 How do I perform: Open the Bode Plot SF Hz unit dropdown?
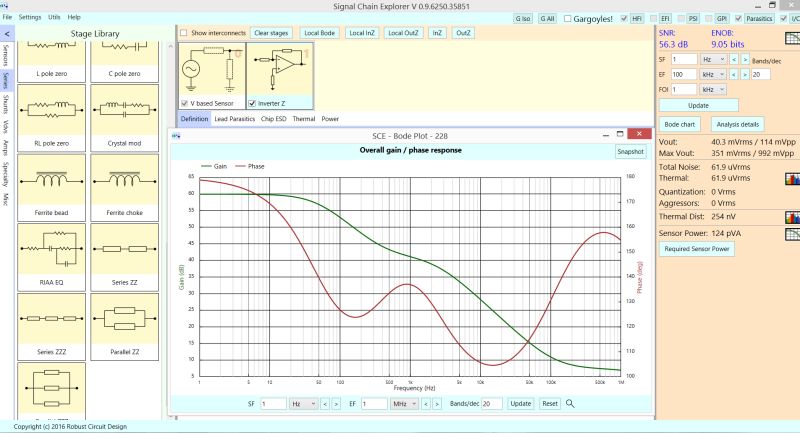coord(303,403)
